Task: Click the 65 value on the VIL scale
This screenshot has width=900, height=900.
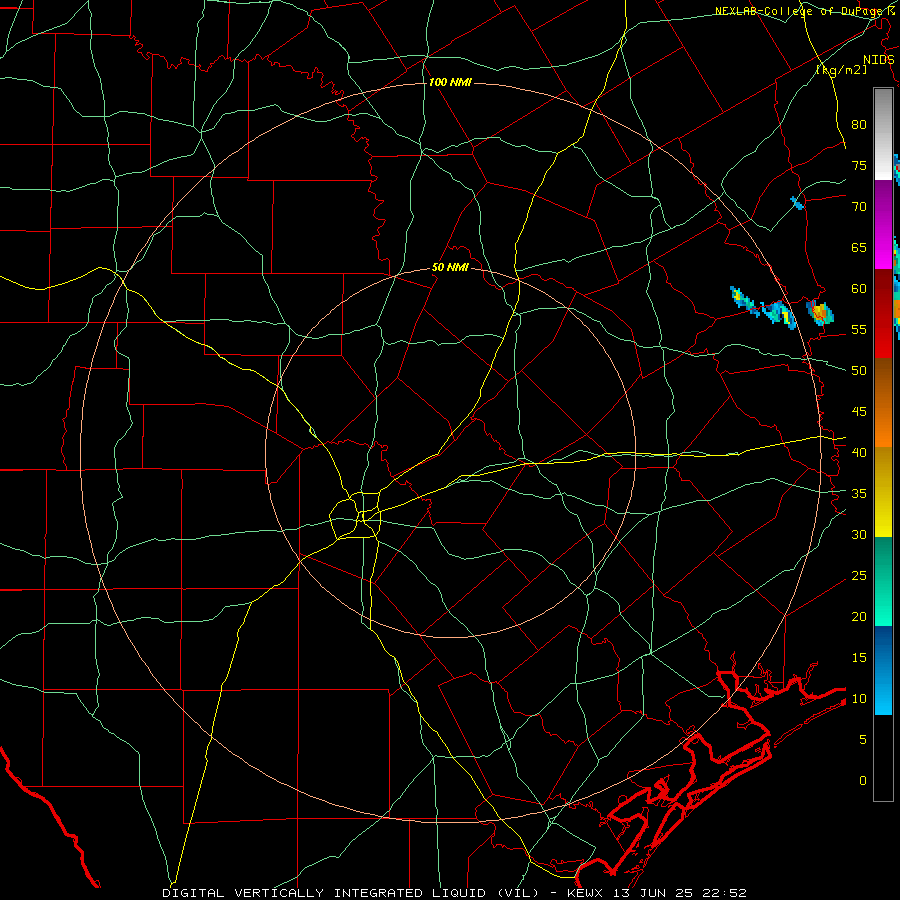Action: (x=859, y=247)
